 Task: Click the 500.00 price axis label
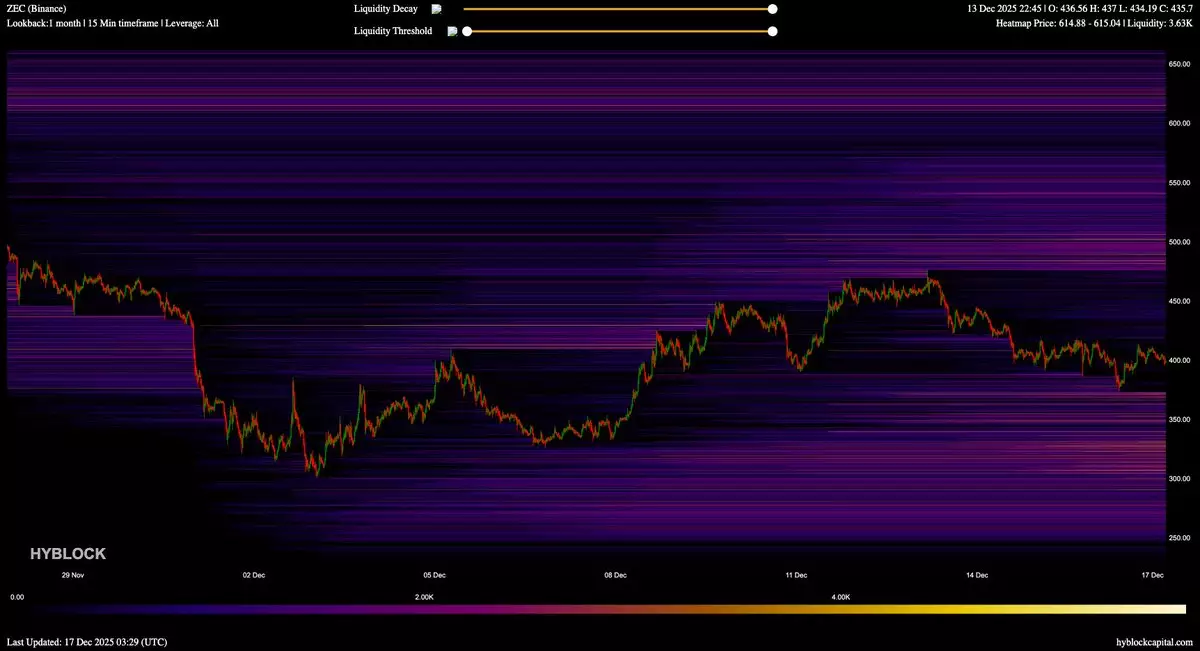[x=1181, y=242]
